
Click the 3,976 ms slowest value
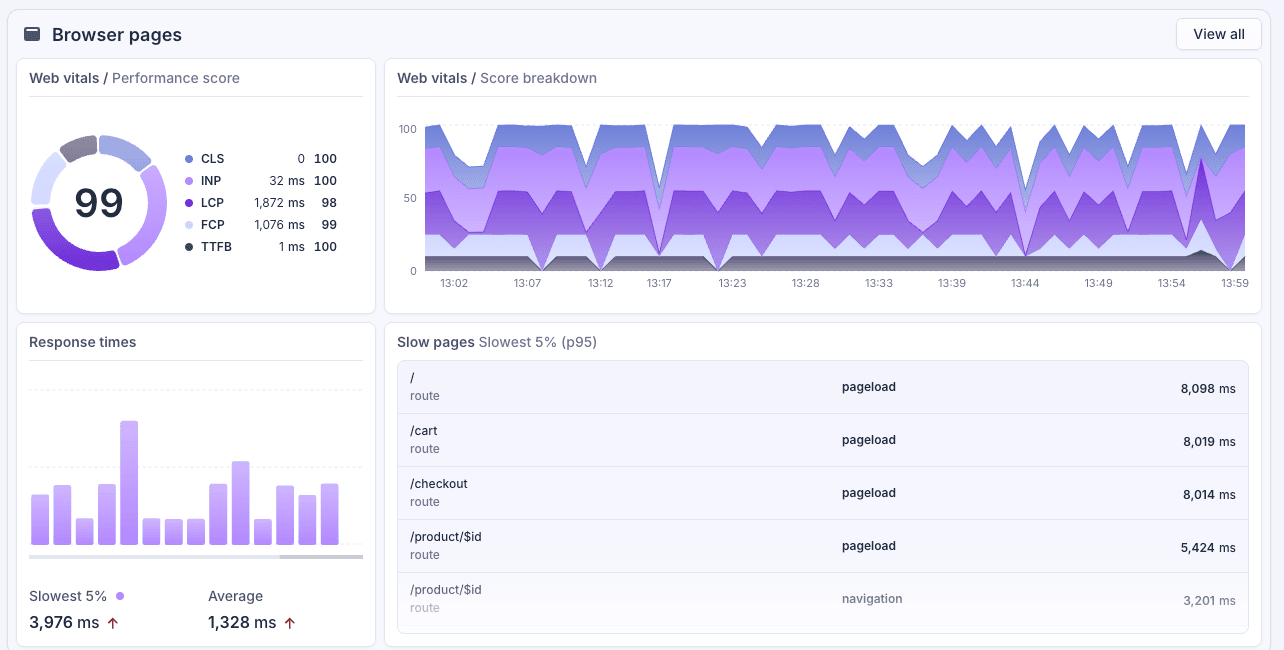coord(64,623)
